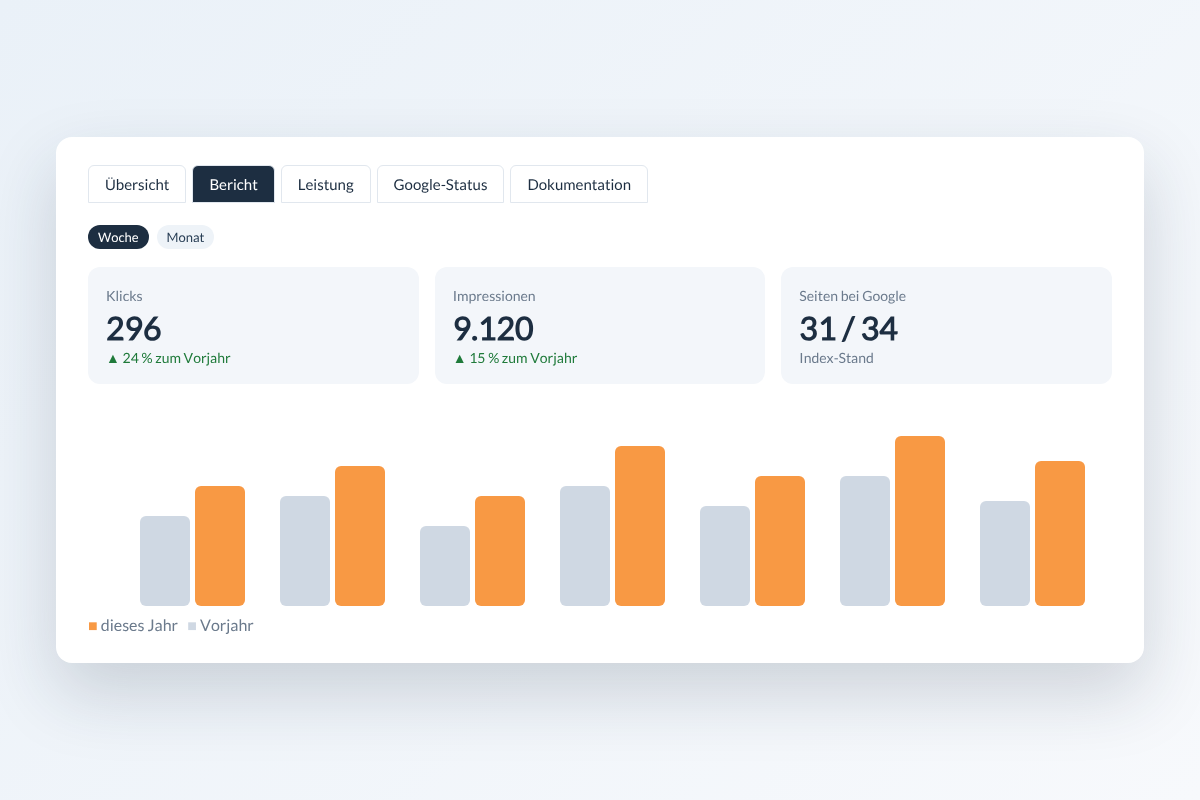The image size is (1200, 800).
Task: Click the last gray bar in chart
Action: click(x=1005, y=553)
